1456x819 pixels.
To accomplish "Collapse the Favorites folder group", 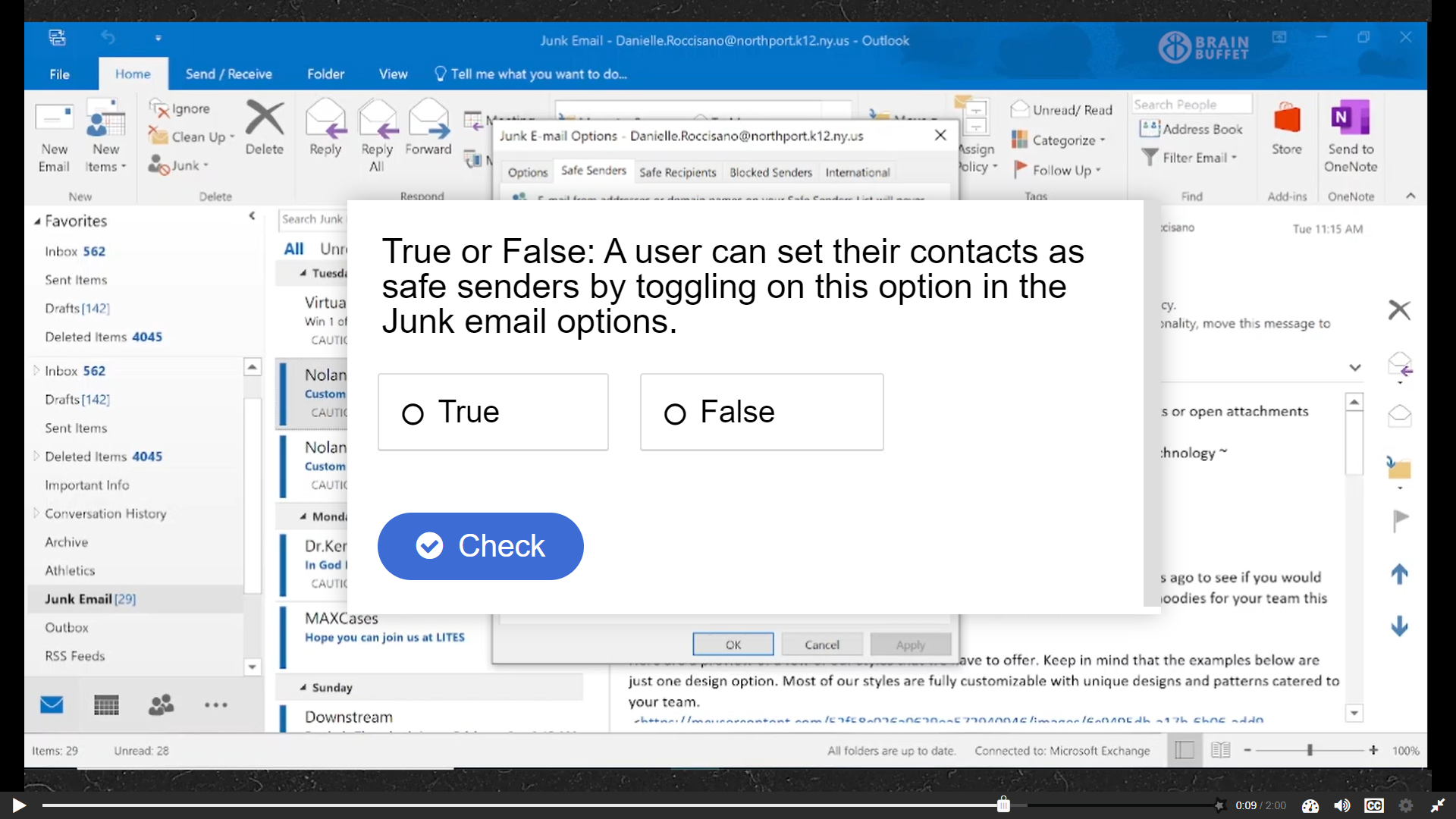I will point(37,221).
